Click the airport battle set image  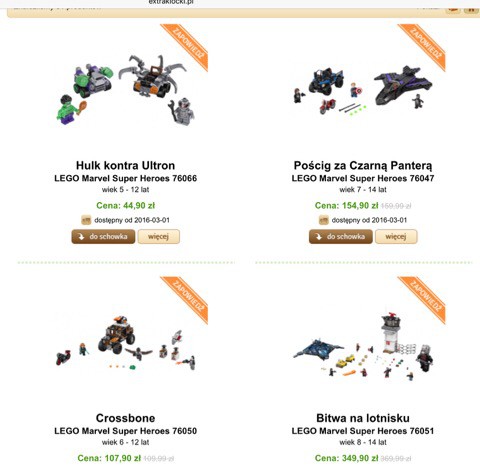point(363,347)
